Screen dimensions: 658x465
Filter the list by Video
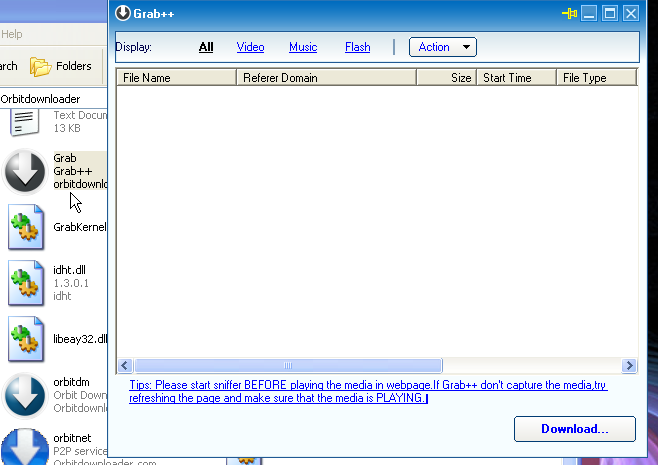[x=250, y=47]
